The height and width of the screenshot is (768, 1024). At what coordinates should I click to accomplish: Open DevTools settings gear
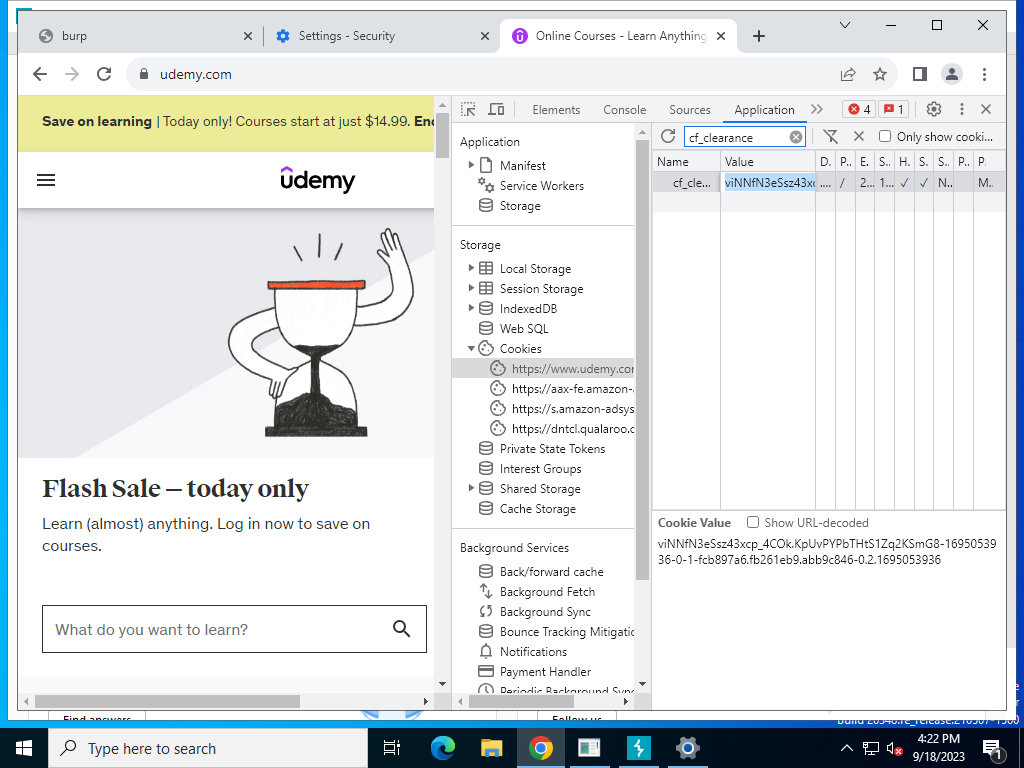click(x=934, y=110)
